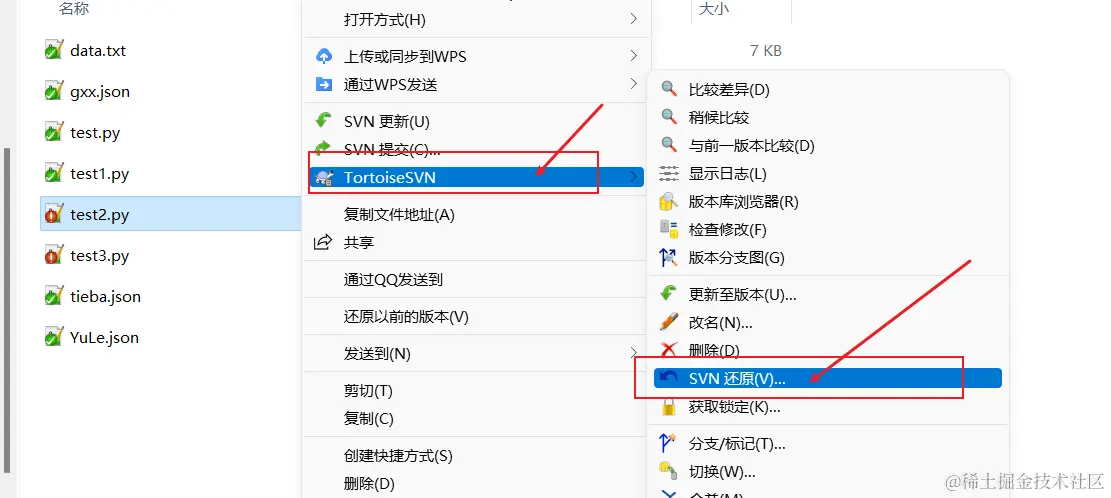Select the test3.py file in the list
This screenshot has width=1111, height=498.
(x=99, y=255)
